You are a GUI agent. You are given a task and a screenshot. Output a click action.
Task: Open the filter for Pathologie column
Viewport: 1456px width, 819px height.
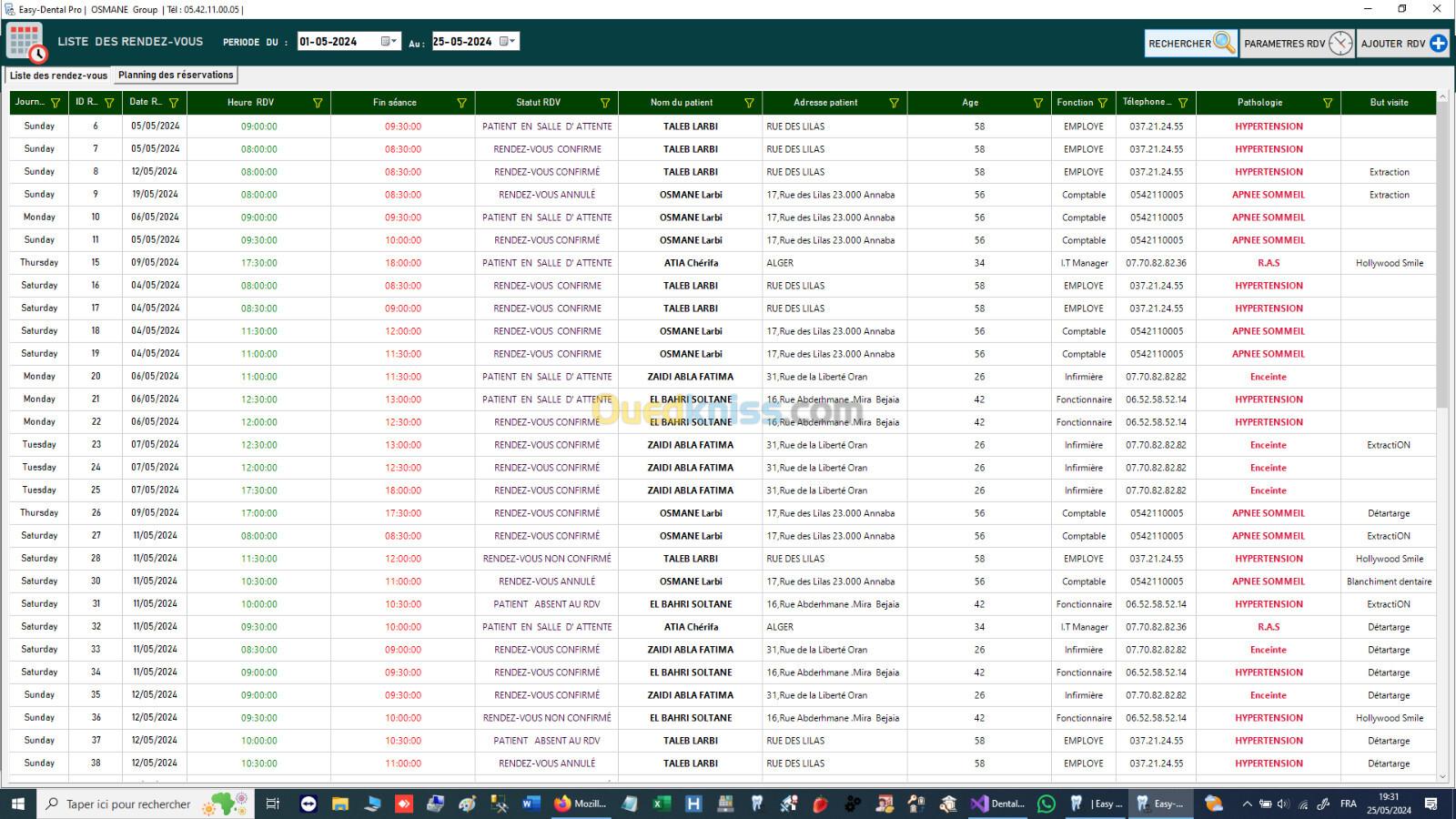tap(1328, 103)
